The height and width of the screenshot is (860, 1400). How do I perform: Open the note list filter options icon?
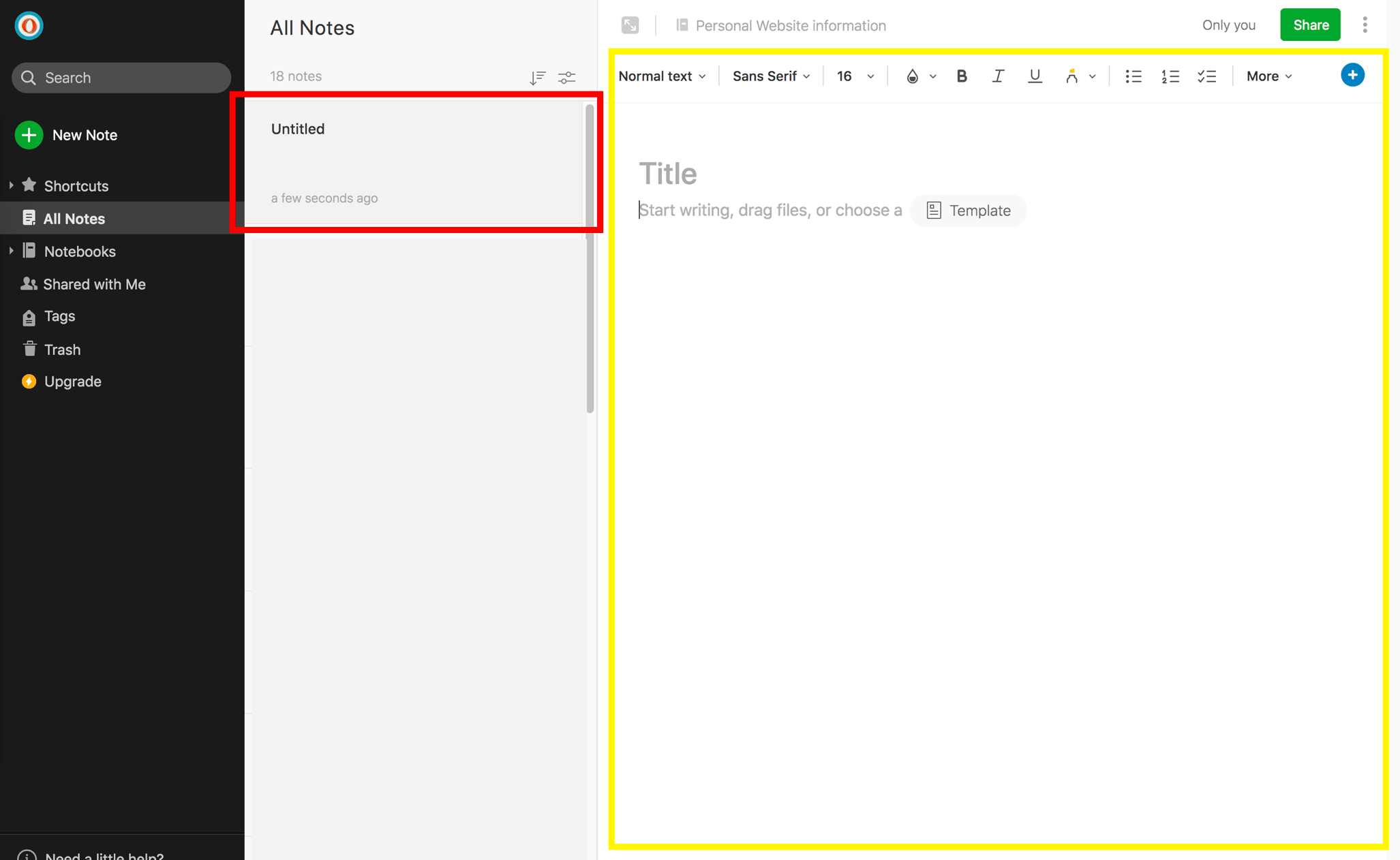(x=566, y=77)
